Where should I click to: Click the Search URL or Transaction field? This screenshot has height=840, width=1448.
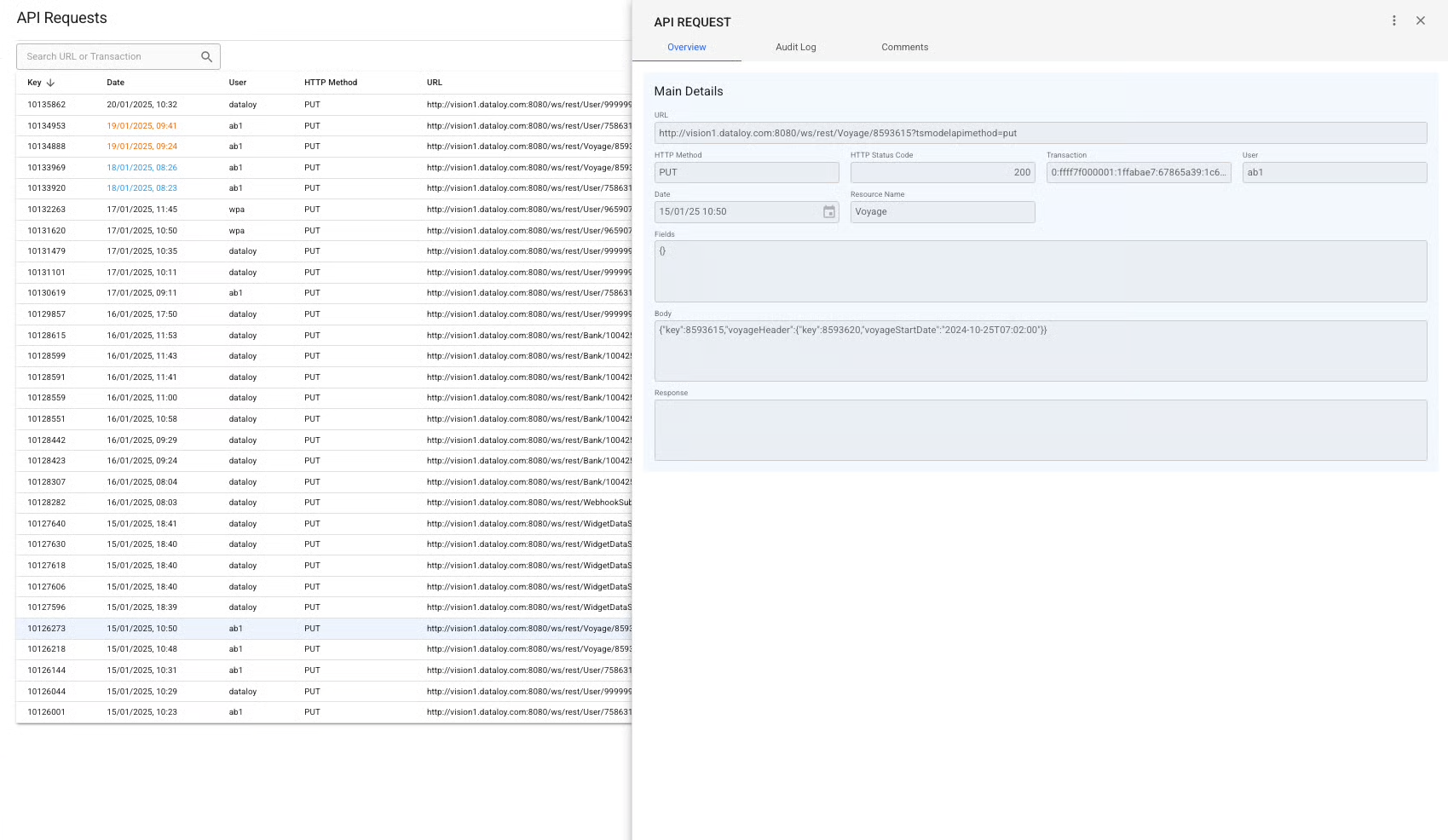click(109, 57)
